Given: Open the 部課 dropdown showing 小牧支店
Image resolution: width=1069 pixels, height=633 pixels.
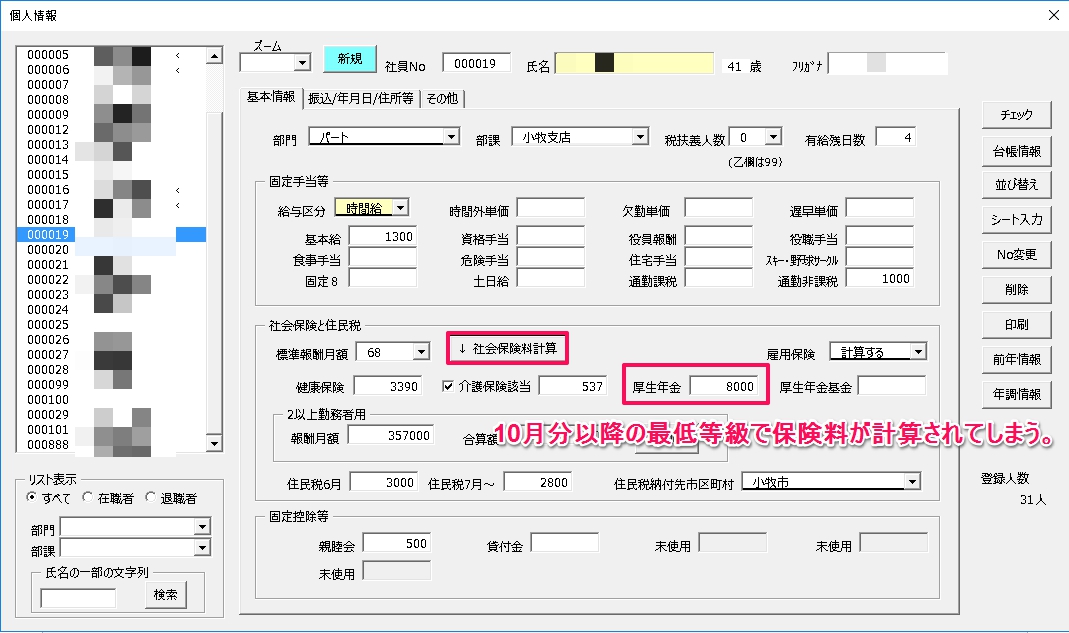Looking at the screenshot, I should 640,137.
